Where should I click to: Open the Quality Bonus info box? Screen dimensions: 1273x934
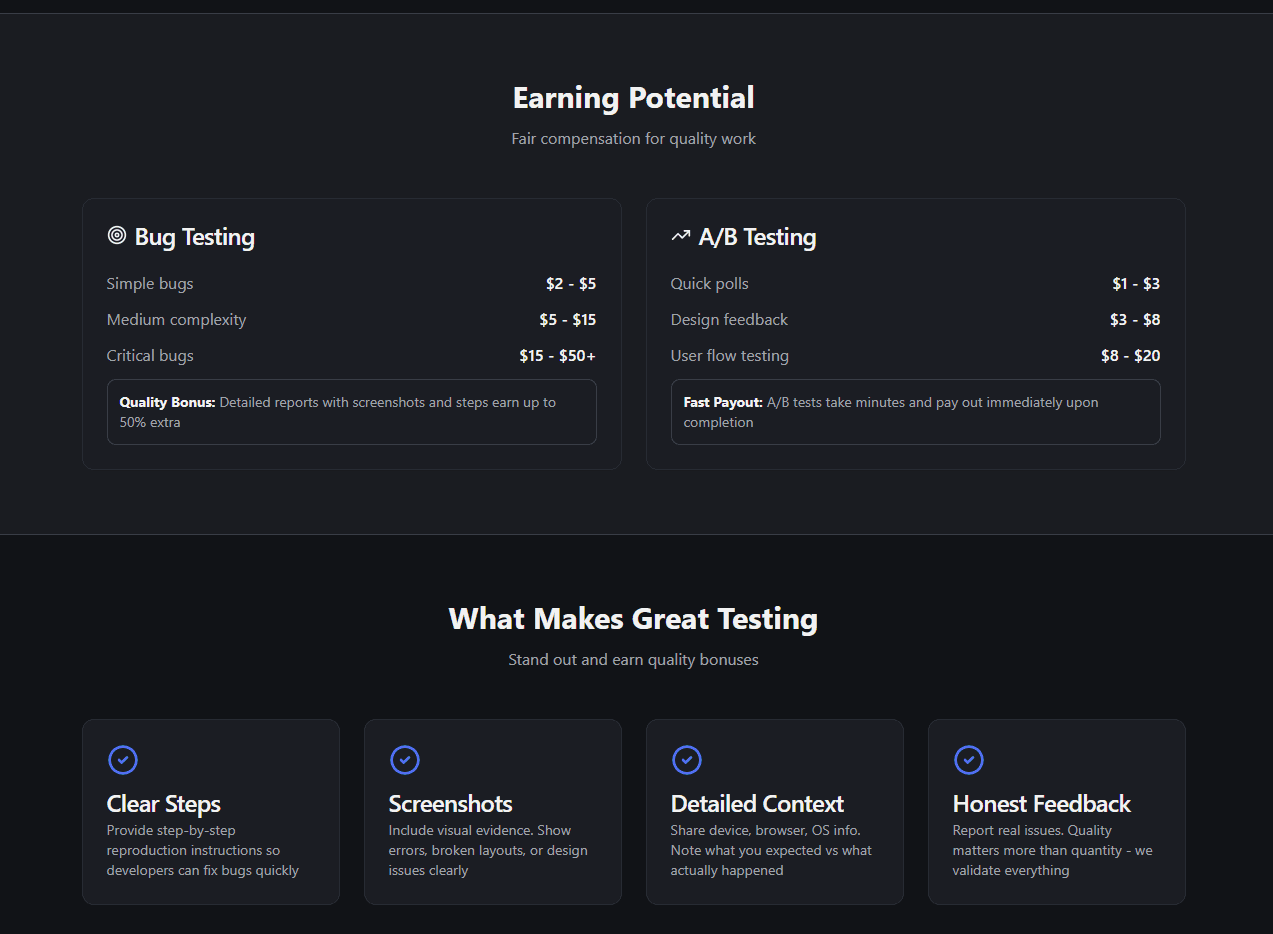pos(351,411)
